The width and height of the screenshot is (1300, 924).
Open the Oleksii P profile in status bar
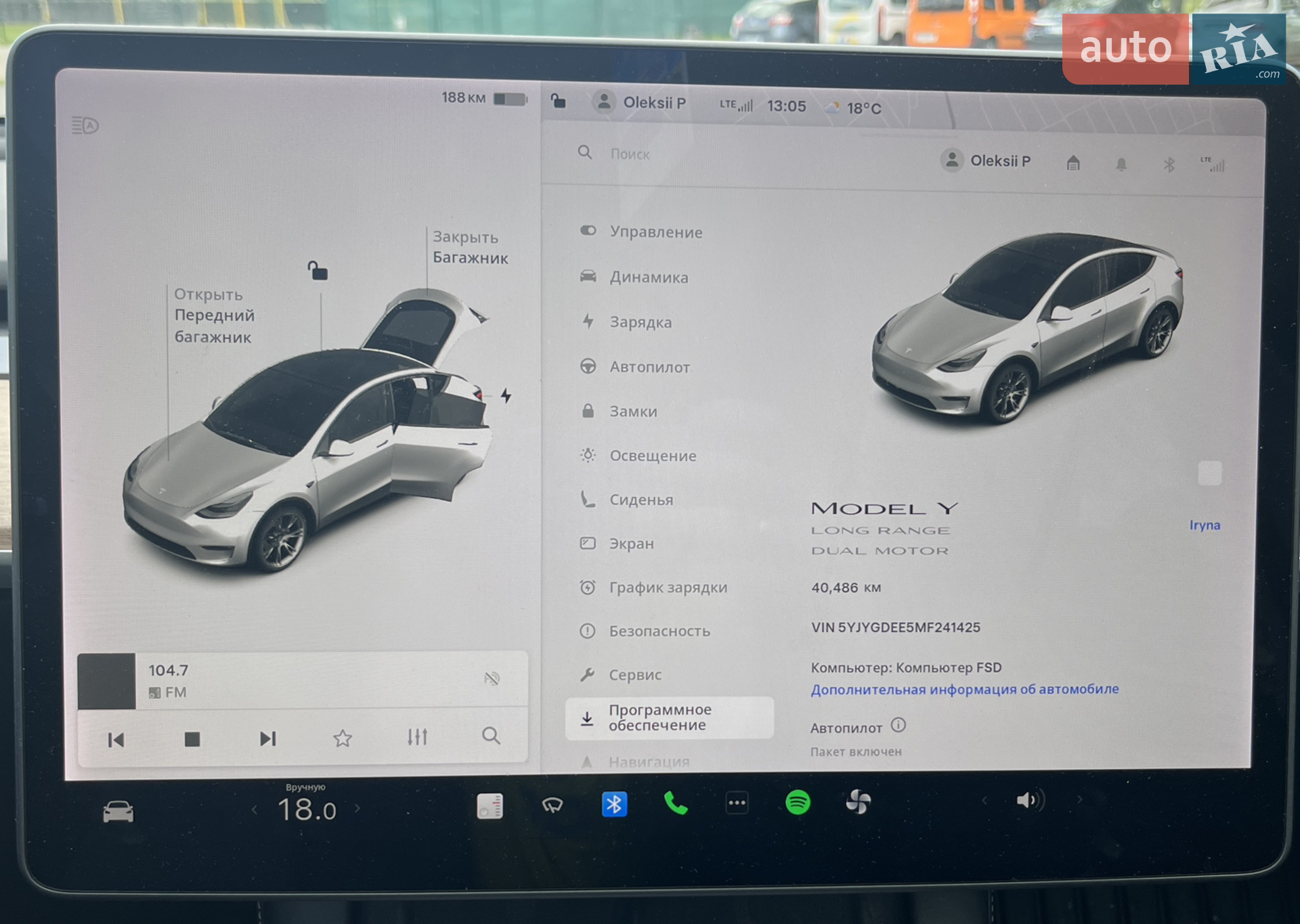pyautogui.click(x=639, y=102)
